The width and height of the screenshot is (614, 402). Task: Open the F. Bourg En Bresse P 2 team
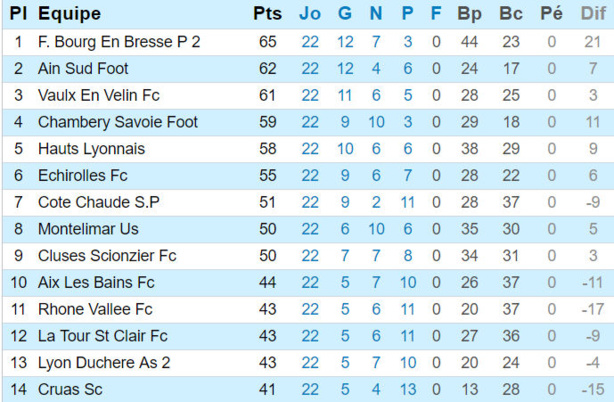point(119,42)
